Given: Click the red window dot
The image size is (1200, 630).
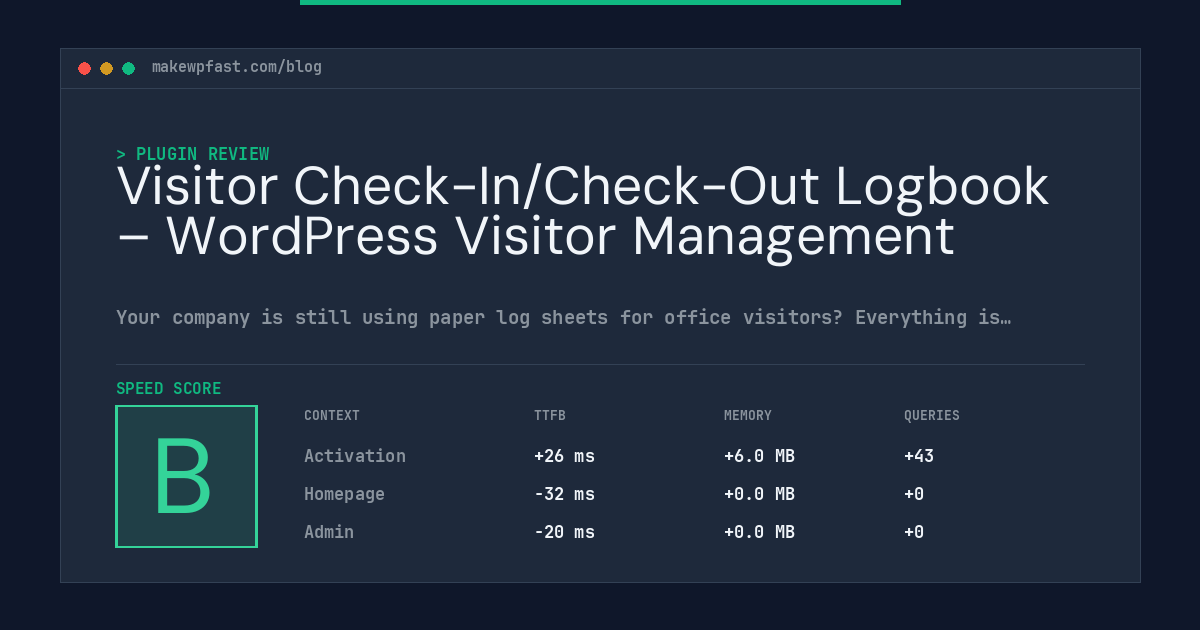Looking at the screenshot, I should click(84, 68).
